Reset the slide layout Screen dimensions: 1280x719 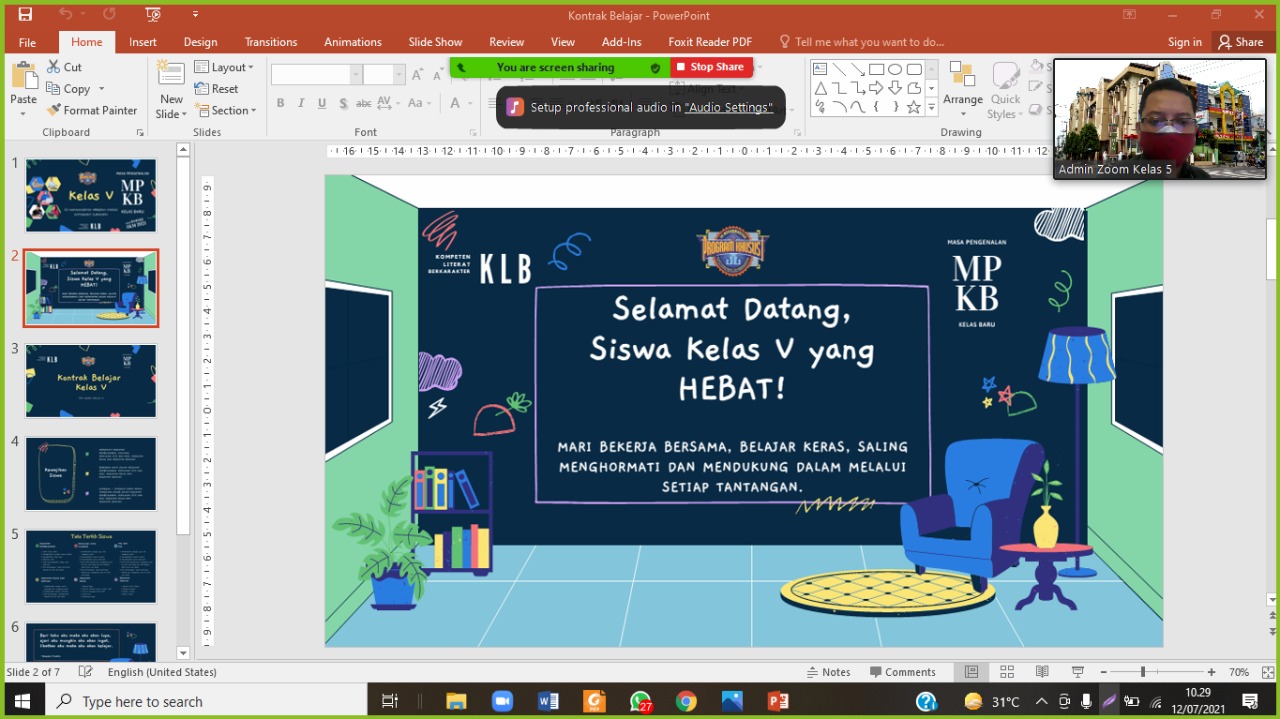click(217, 89)
